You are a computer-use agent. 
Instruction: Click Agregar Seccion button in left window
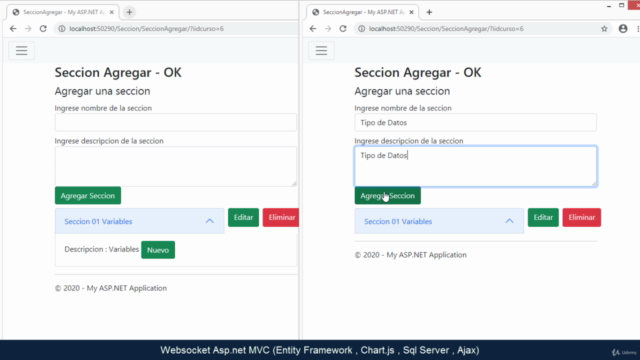[x=88, y=196]
